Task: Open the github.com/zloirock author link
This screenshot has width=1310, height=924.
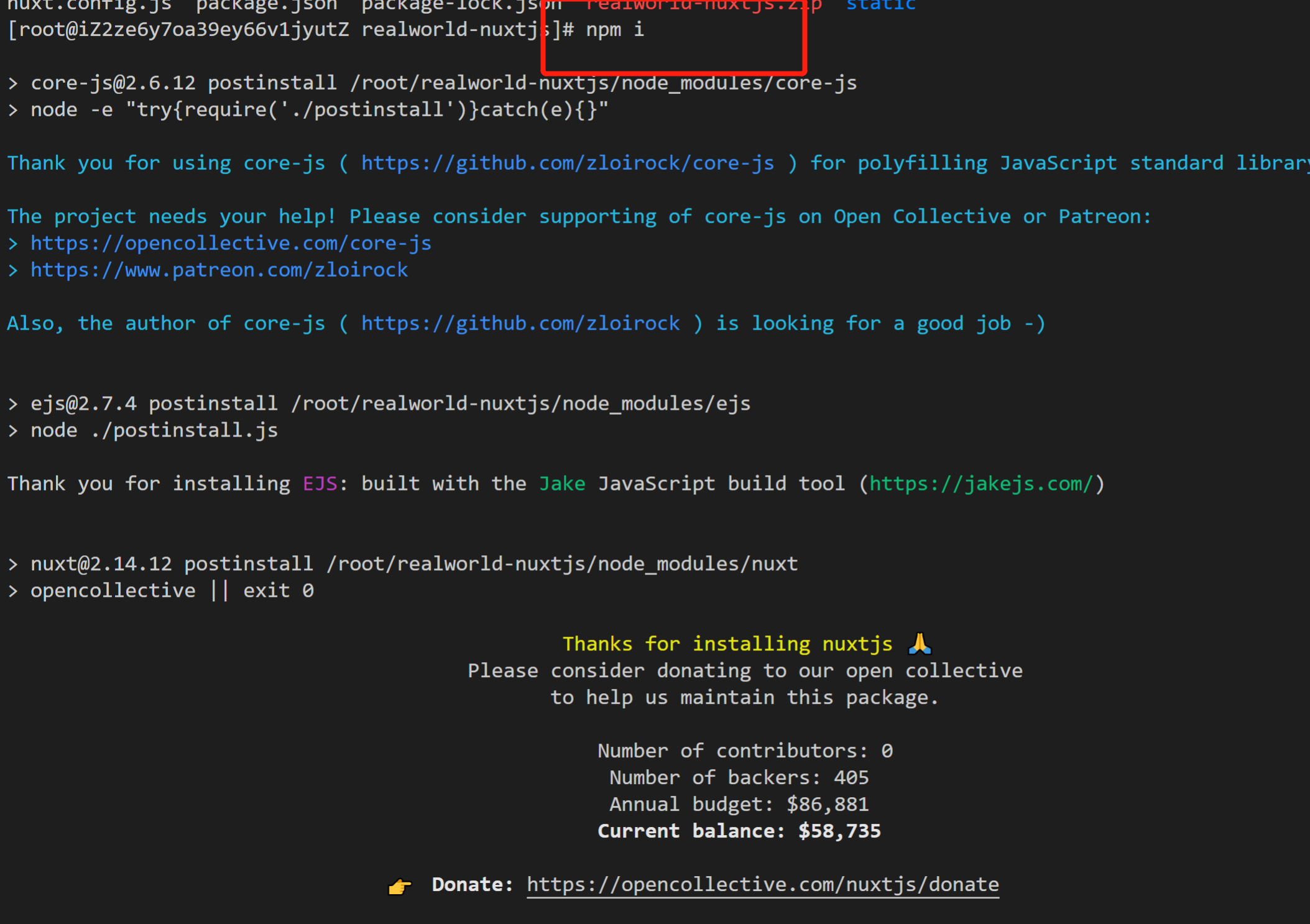Action: pyautogui.click(x=520, y=323)
